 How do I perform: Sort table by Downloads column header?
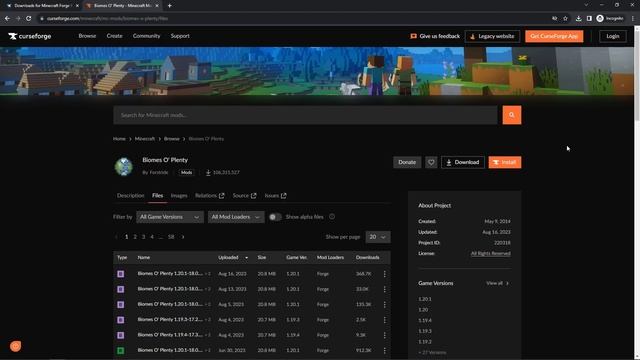(x=367, y=258)
